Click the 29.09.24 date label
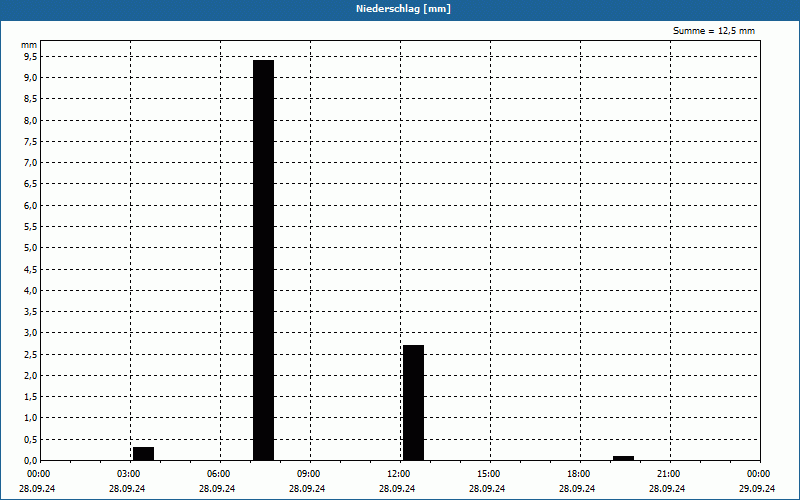800x500 pixels. pos(757,488)
